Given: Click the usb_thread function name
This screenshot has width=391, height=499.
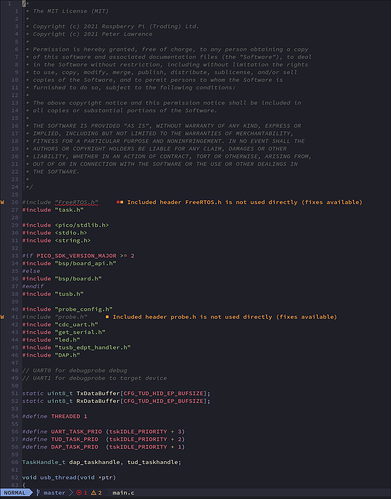Looking at the screenshot, I should tap(58, 478).
